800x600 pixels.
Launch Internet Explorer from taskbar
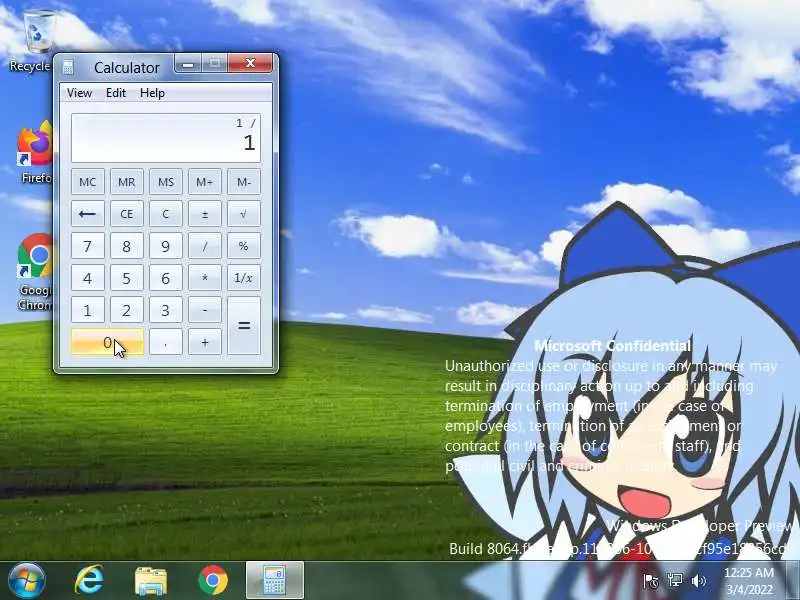click(89, 580)
